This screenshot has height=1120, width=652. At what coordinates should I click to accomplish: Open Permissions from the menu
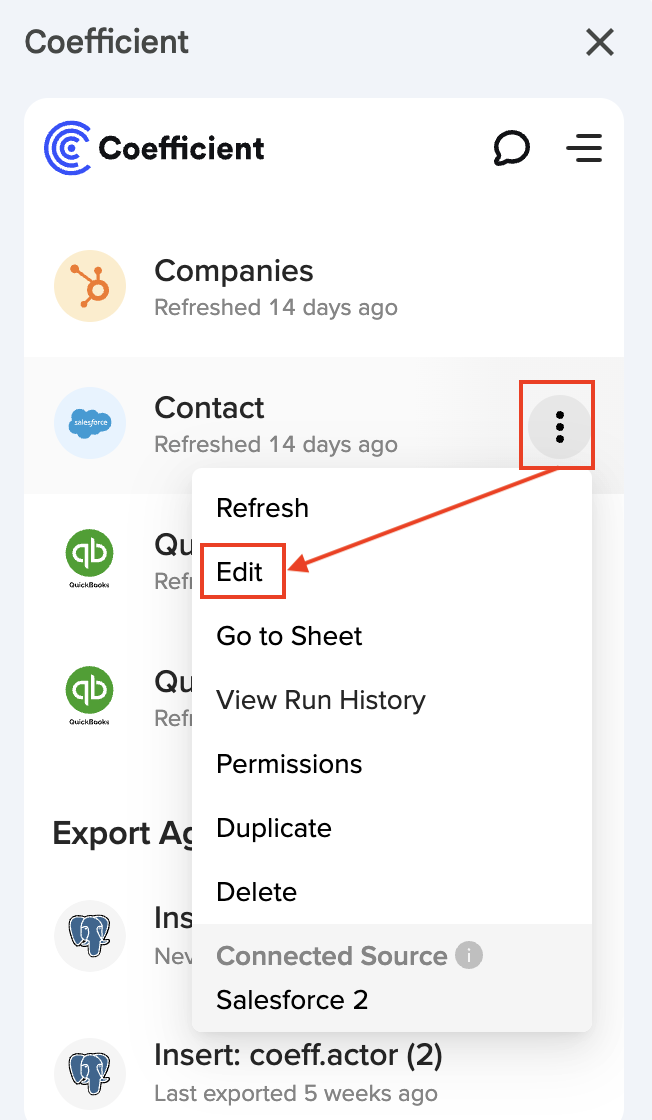(x=289, y=764)
